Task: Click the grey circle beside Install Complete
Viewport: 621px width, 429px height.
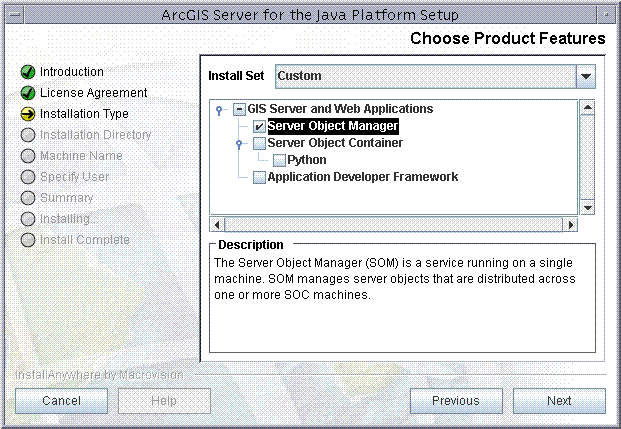Action: (28, 240)
